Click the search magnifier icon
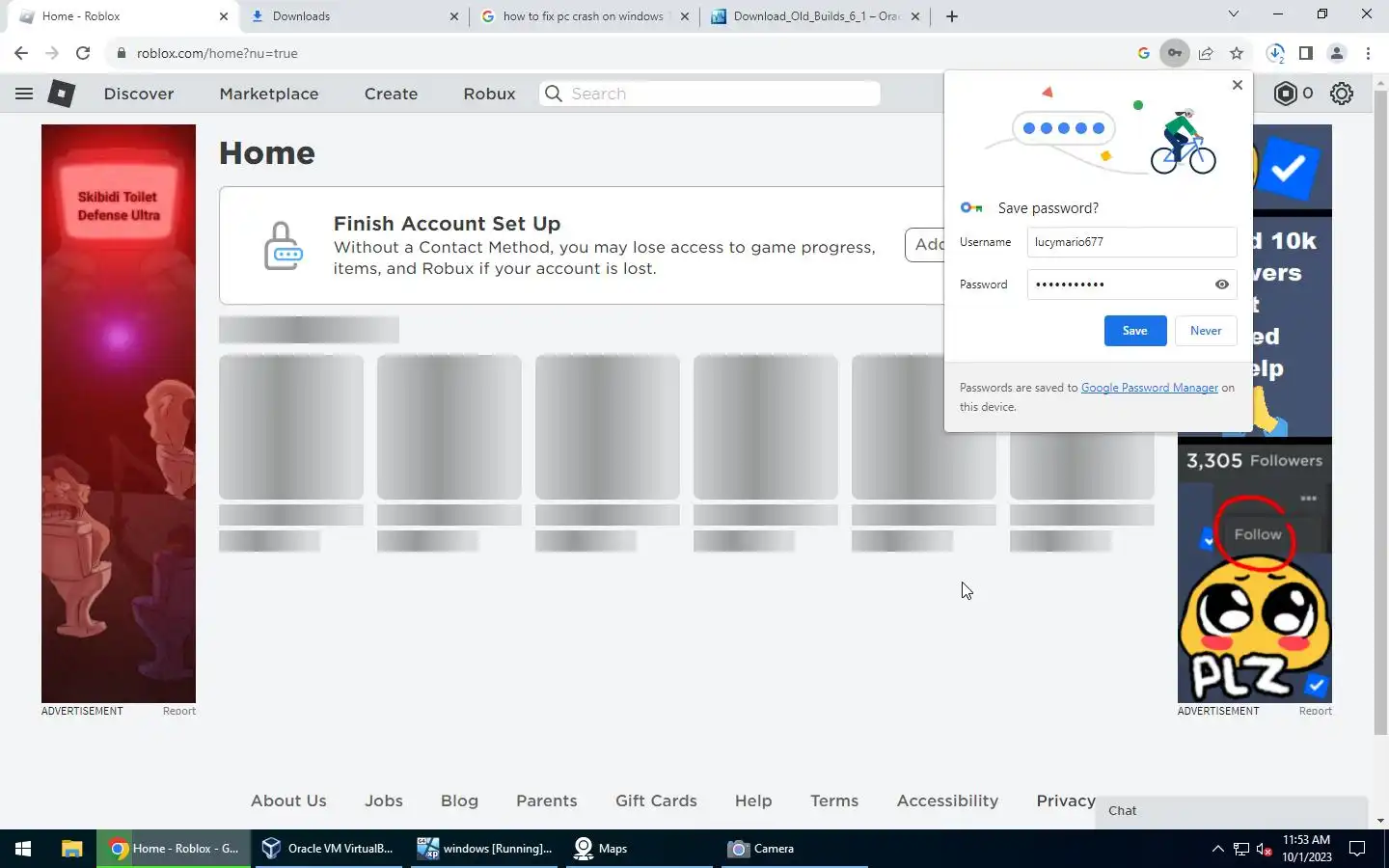The height and width of the screenshot is (868, 1389). pyautogui.click(x=553, y=94)
